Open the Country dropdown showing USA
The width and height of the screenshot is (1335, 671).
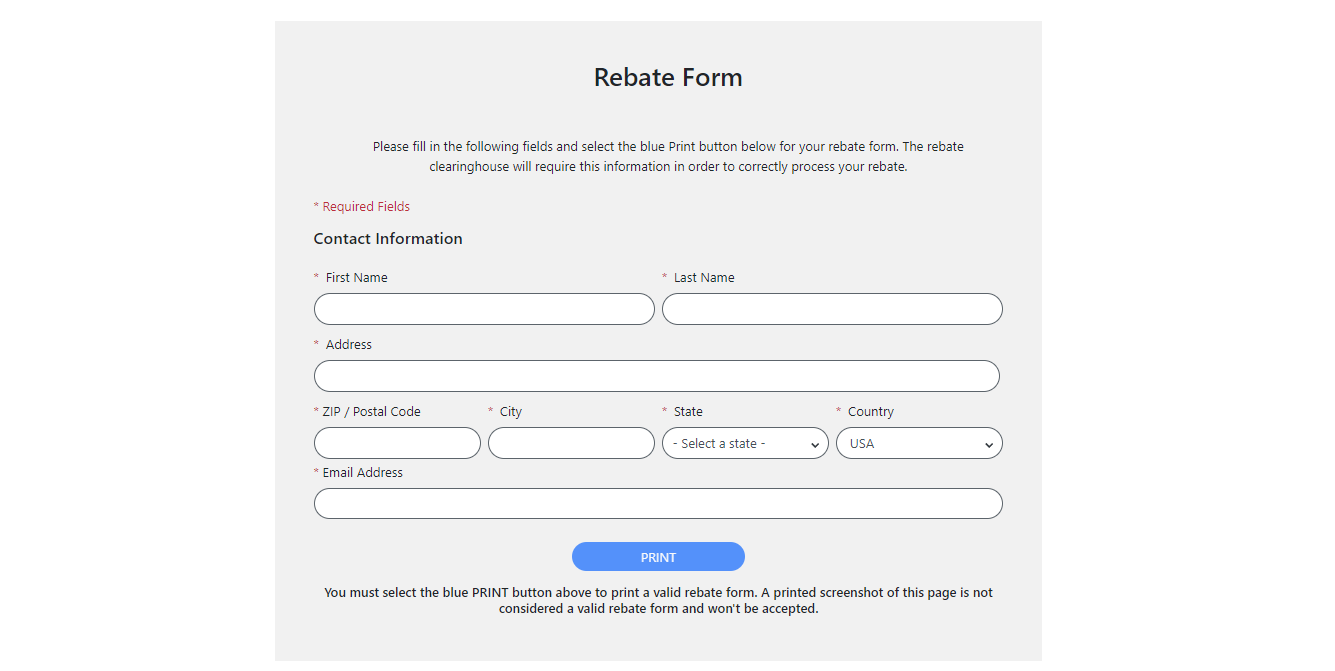point(919,443)
